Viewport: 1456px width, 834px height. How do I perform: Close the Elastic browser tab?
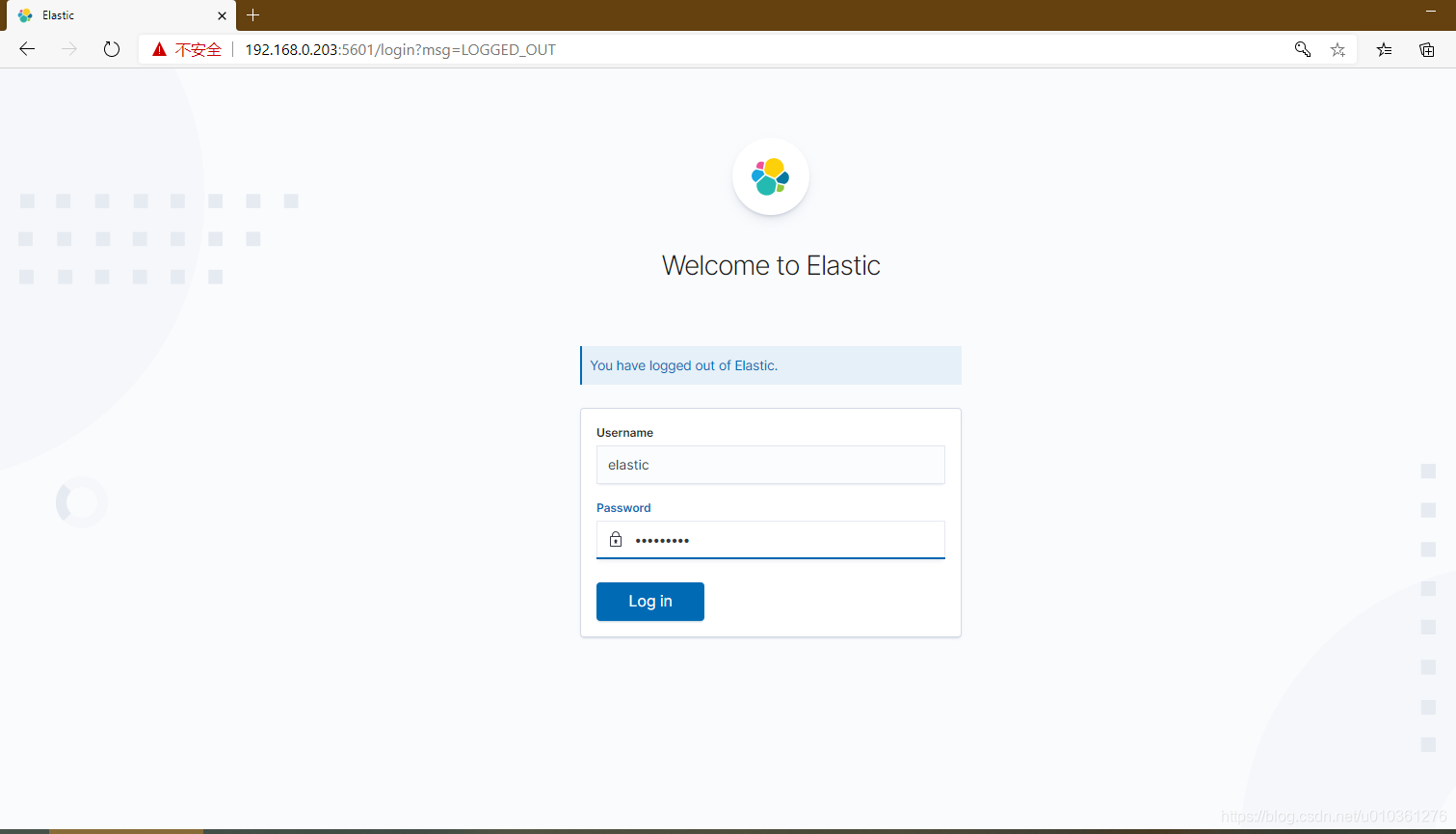tap(222, 15)
